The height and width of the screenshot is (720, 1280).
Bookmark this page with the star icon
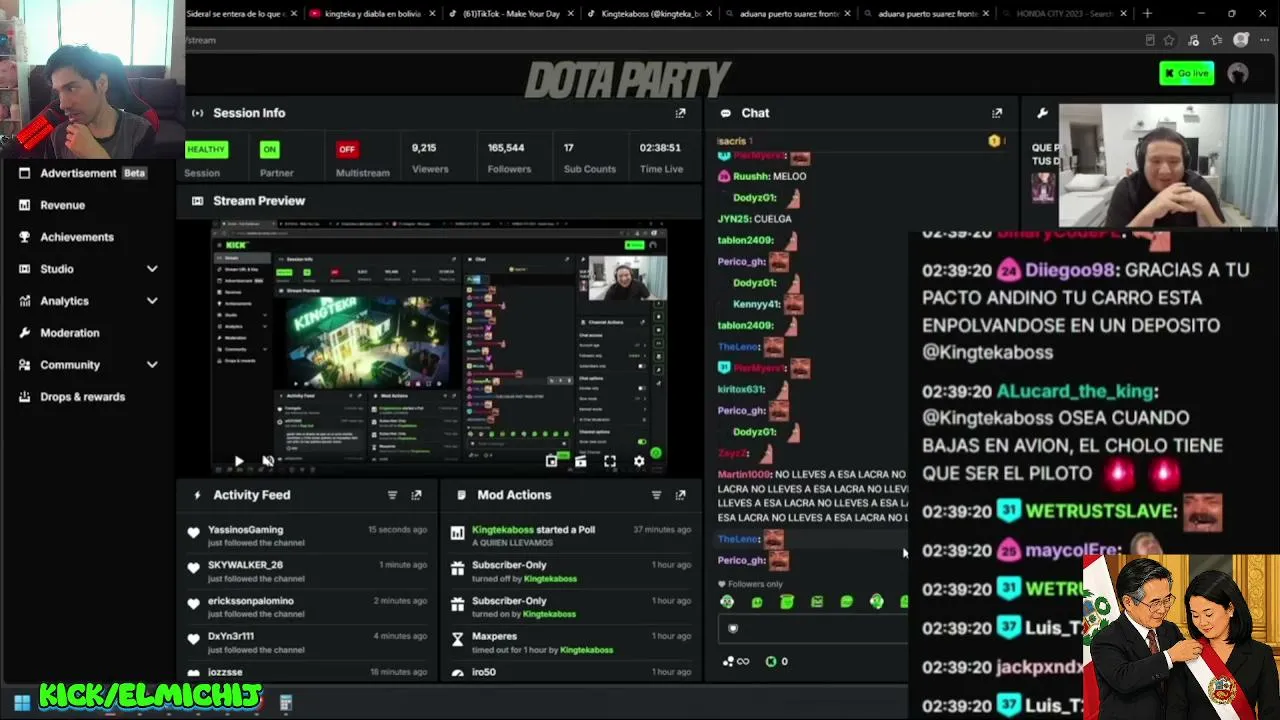coord(1169,40)
